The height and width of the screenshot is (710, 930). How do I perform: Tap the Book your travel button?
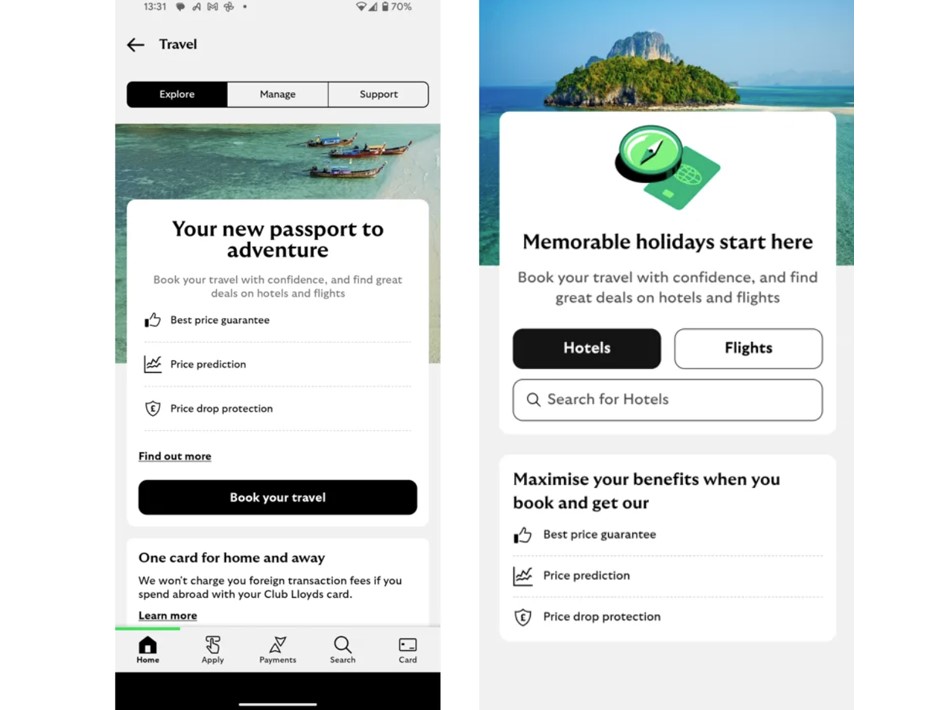tap(278, 497)
